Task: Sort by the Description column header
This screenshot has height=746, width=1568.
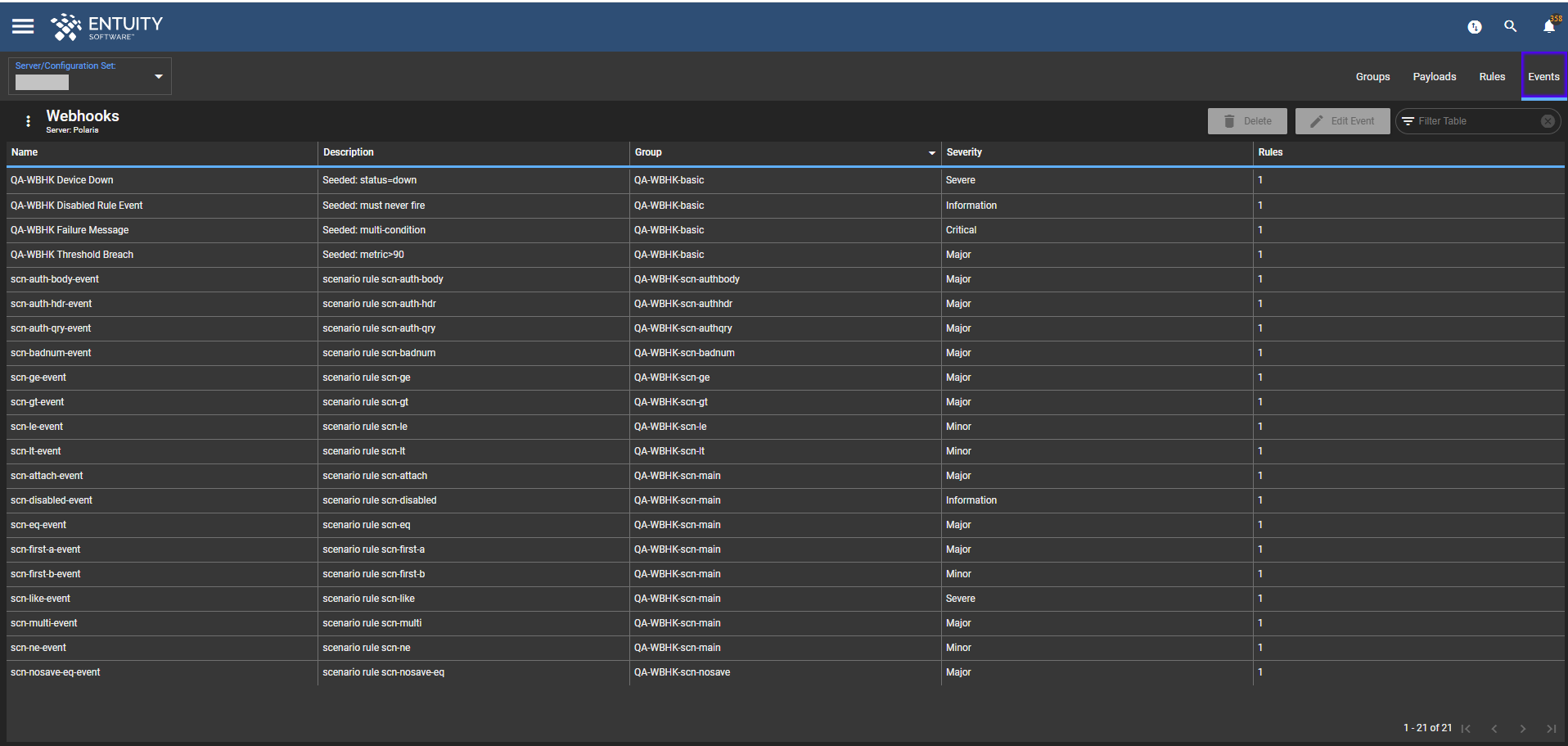Action: 473,152
